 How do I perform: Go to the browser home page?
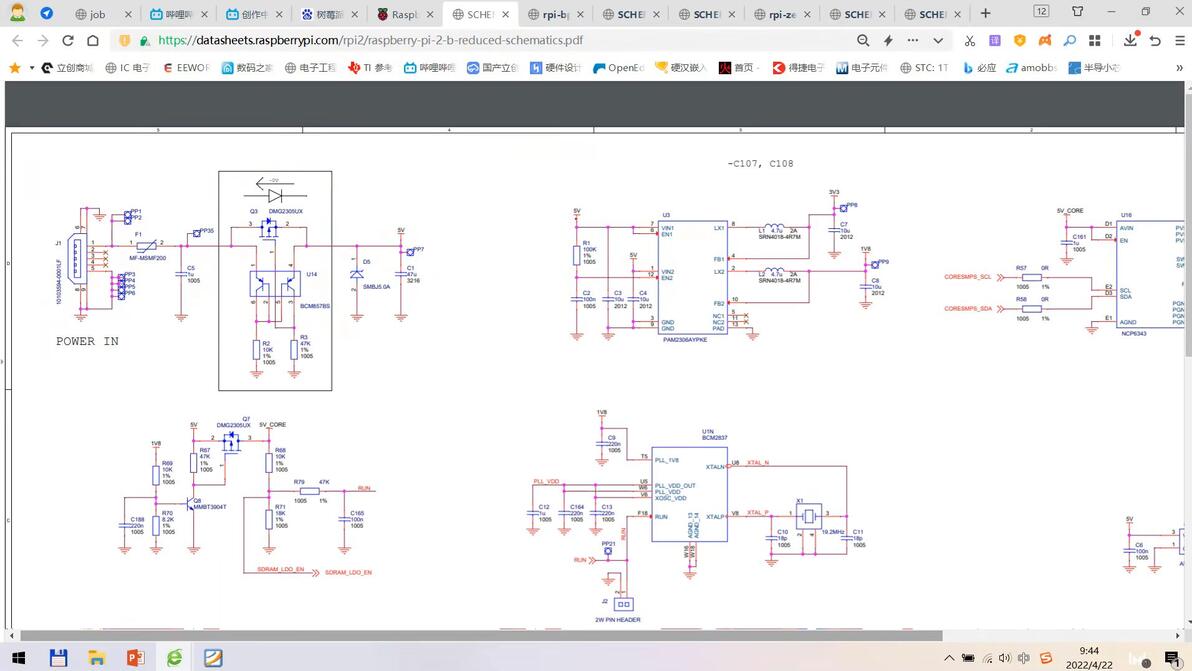point(92,41)
